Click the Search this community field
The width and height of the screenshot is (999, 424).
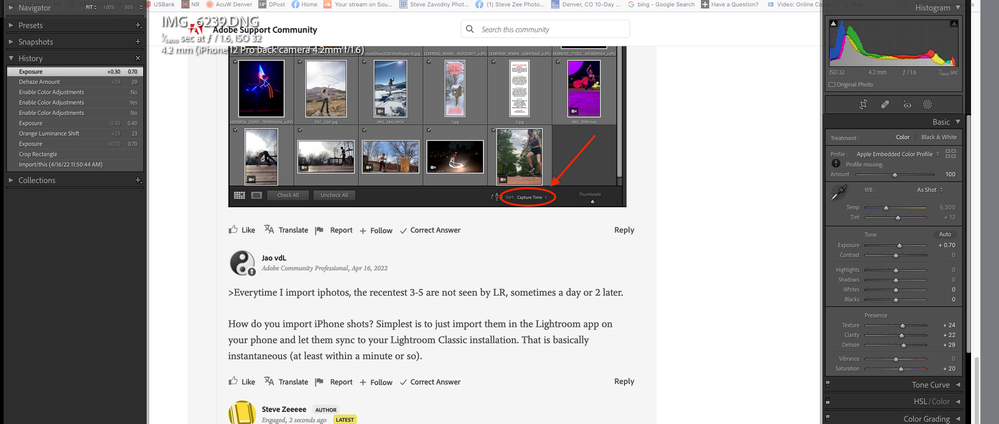coord(545,29)
